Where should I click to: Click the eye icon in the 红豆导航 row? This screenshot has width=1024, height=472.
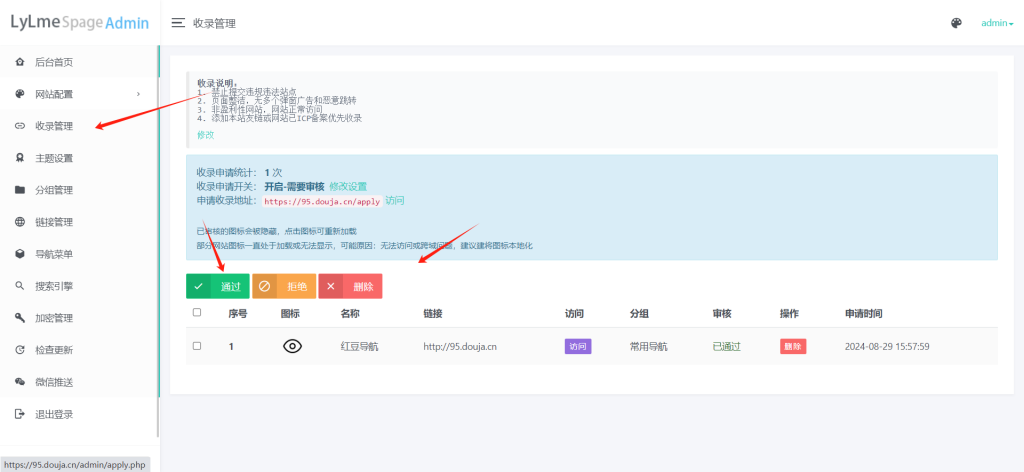pyautogui.click(x=292, y=347)
